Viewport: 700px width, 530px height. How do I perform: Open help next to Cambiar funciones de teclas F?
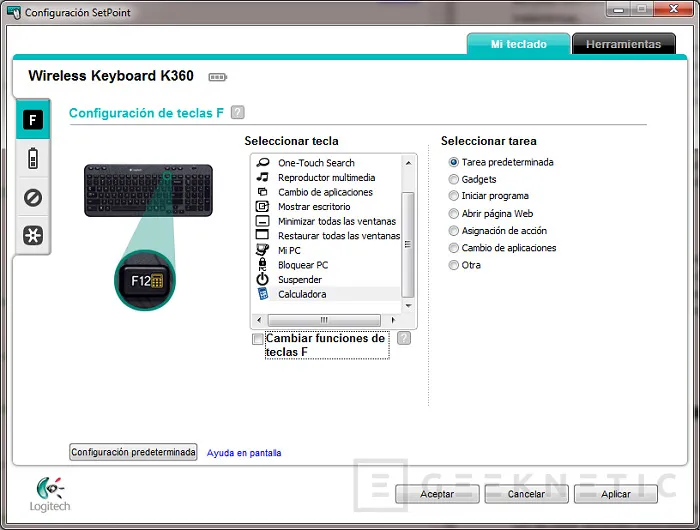pyautogui.click(x=404, y=338)
